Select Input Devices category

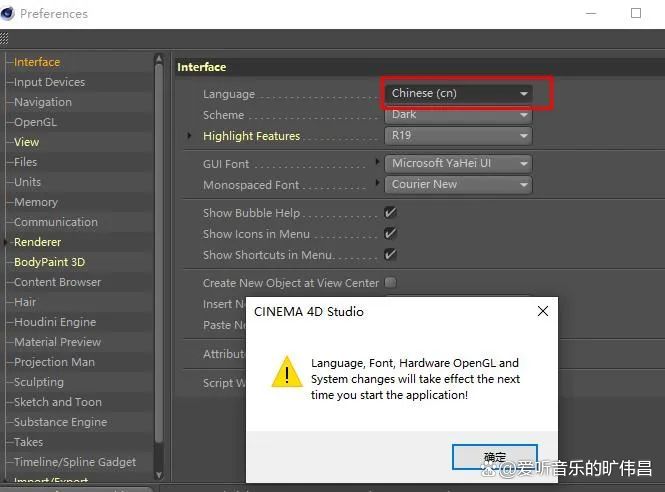point(49,82)
